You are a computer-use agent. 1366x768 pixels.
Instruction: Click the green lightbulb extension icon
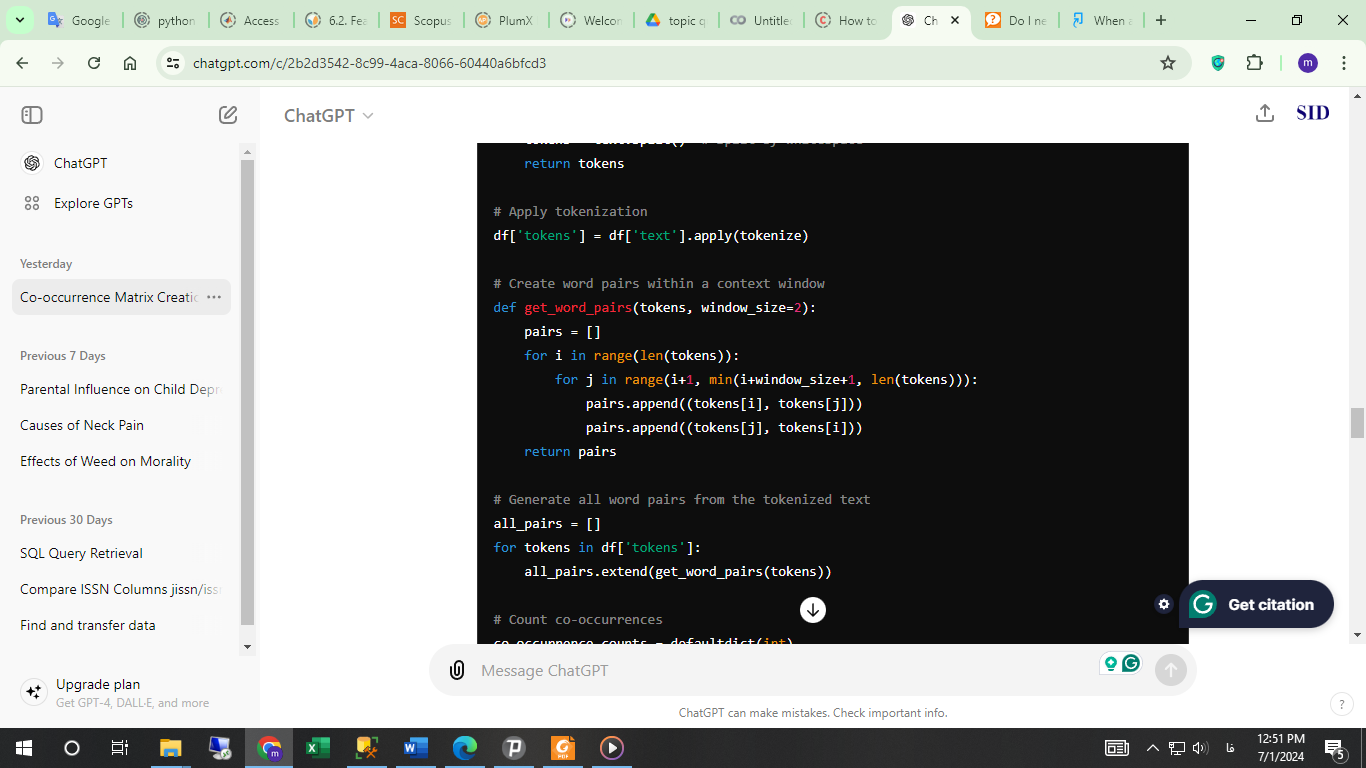click(1110, 663)
